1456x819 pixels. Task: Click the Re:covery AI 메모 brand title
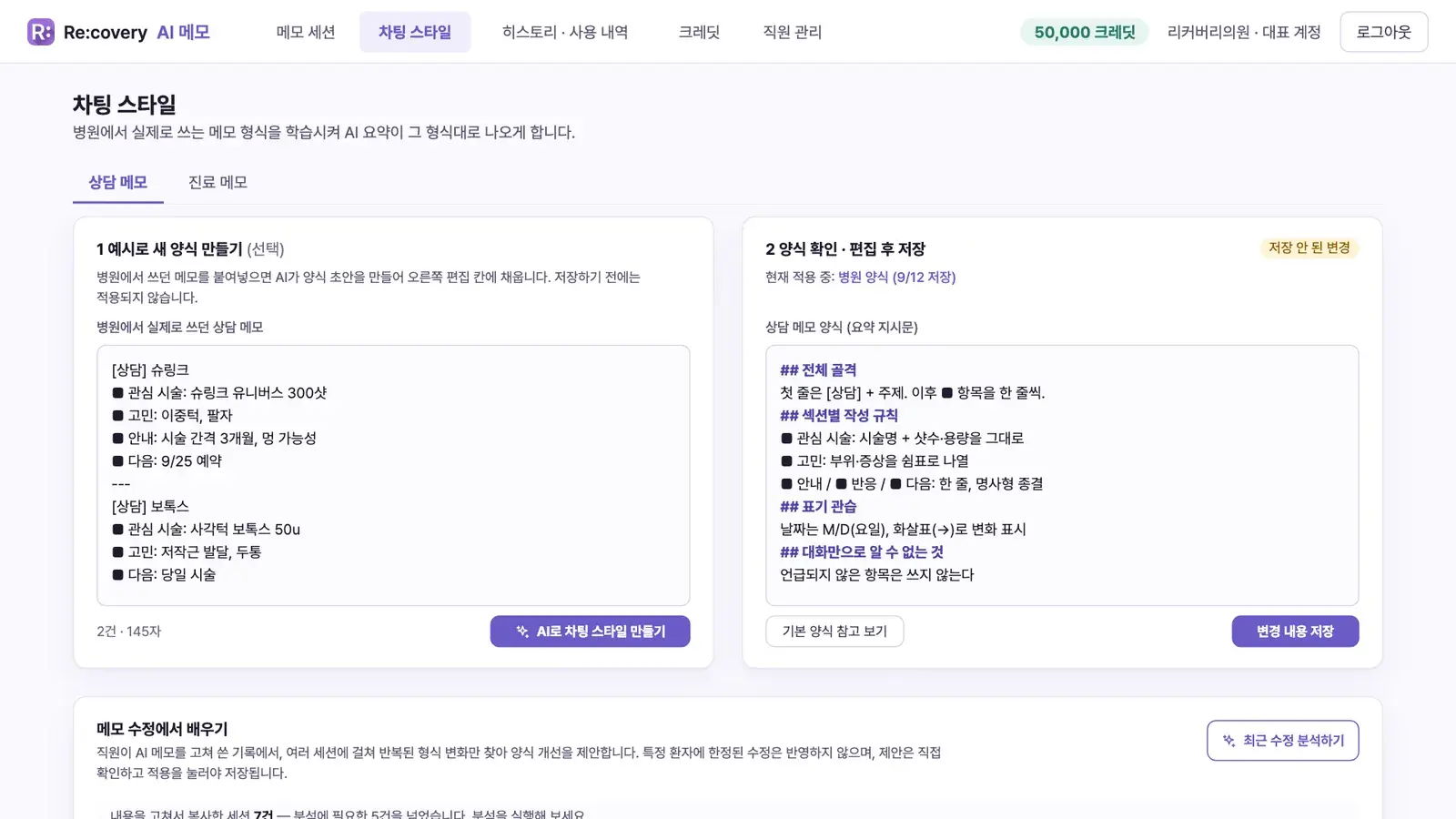[136, 32]
